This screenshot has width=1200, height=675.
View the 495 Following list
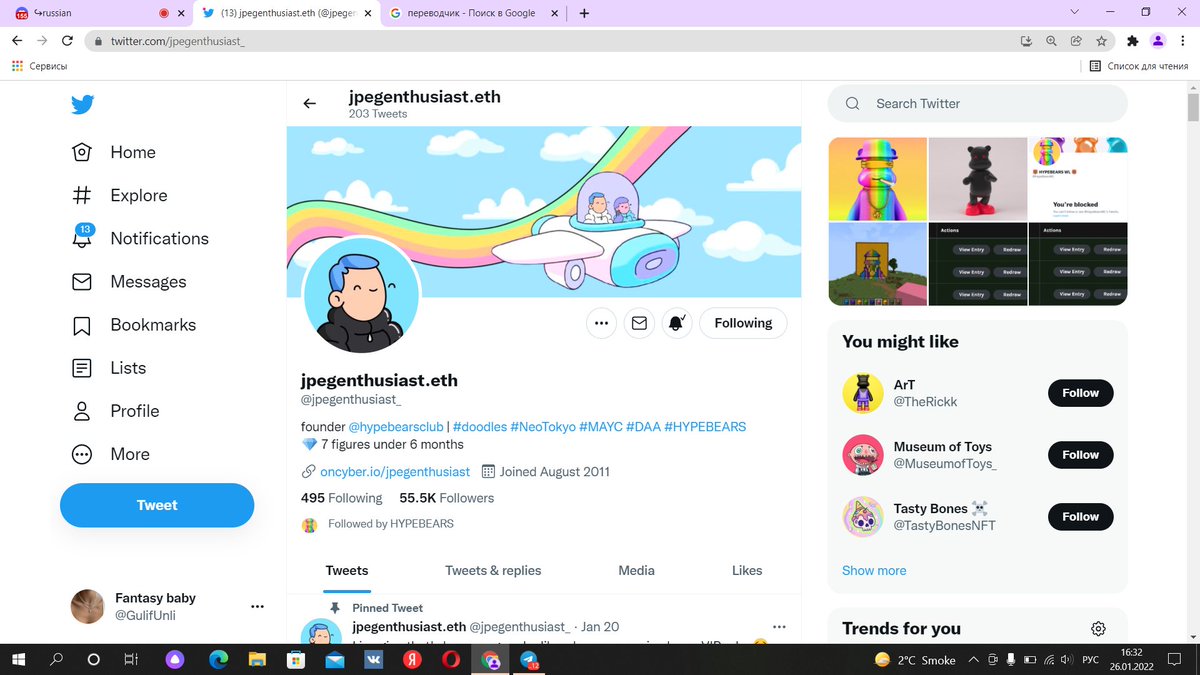[x=341, y=498]
